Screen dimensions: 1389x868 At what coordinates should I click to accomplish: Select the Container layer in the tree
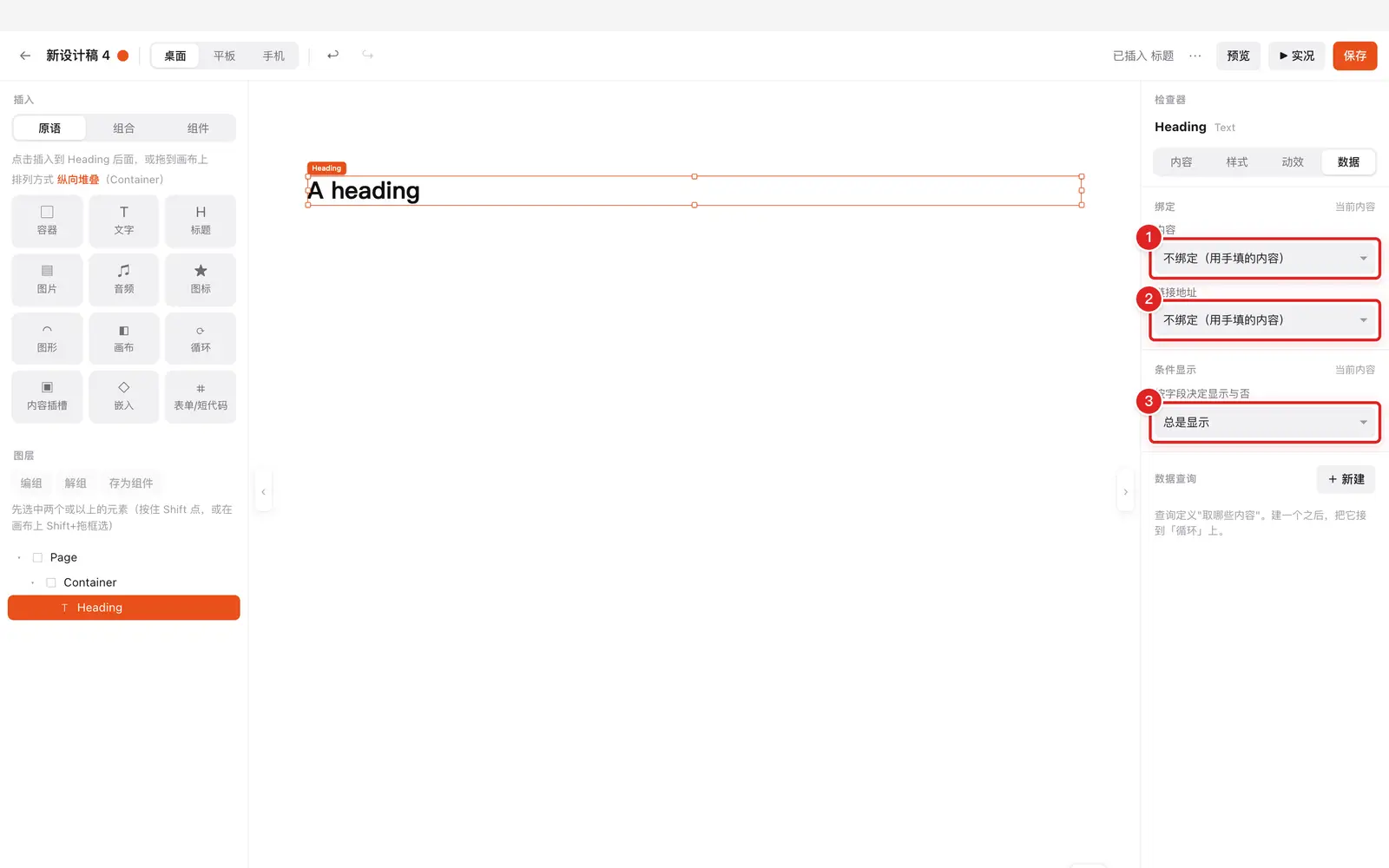124,582
